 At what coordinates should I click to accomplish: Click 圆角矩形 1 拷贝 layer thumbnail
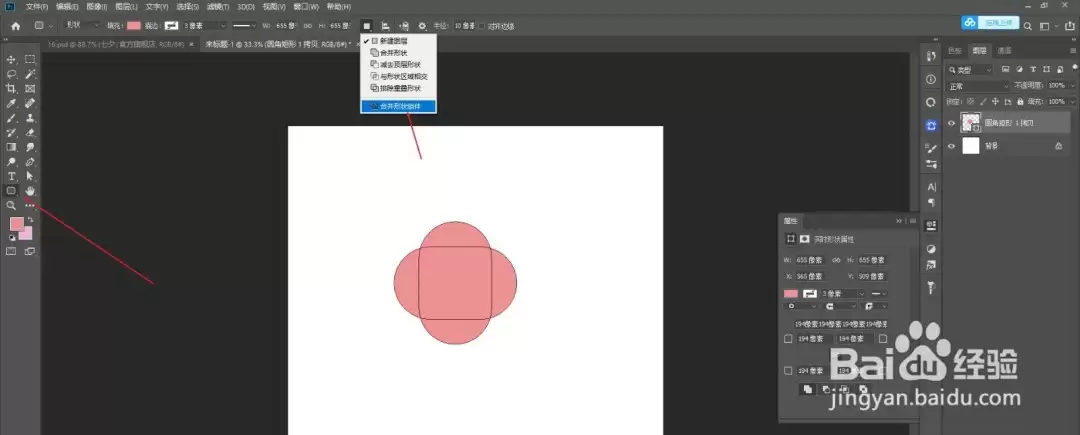click(970, 123)
